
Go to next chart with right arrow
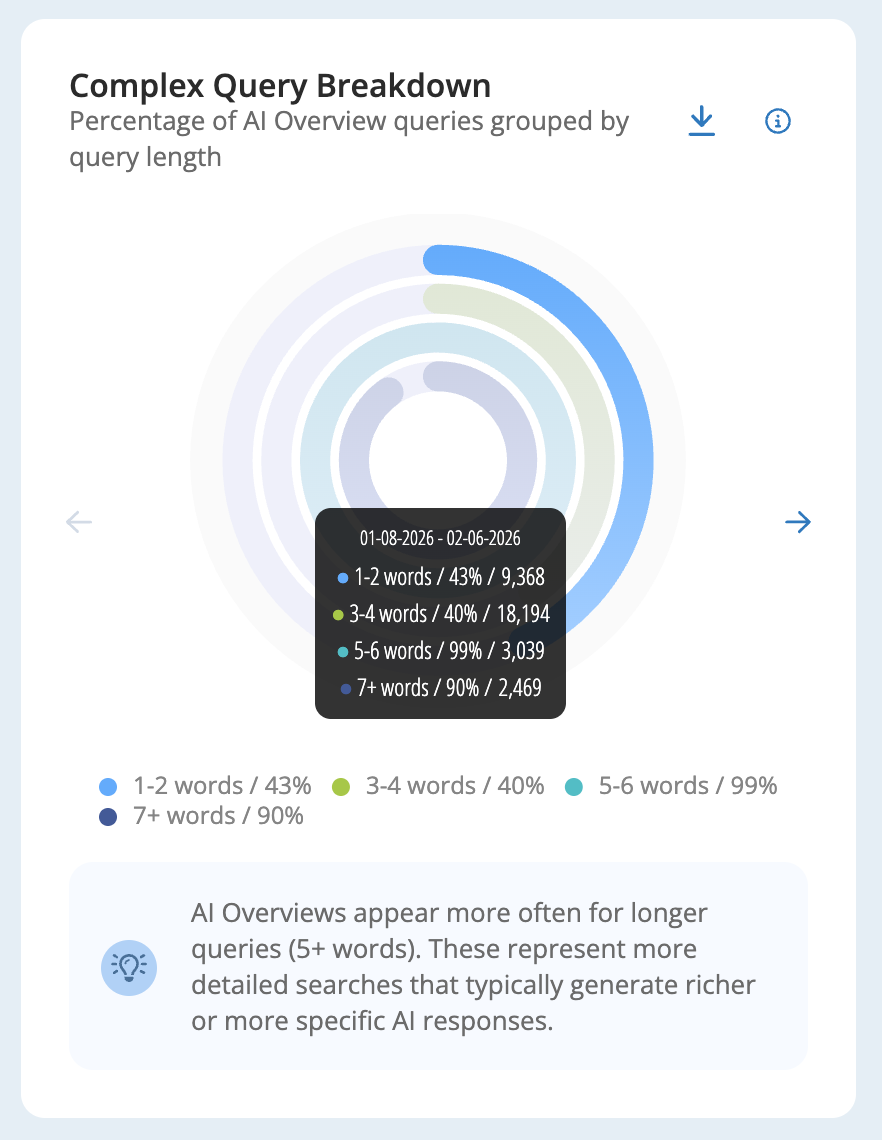[x=798, y=522]
